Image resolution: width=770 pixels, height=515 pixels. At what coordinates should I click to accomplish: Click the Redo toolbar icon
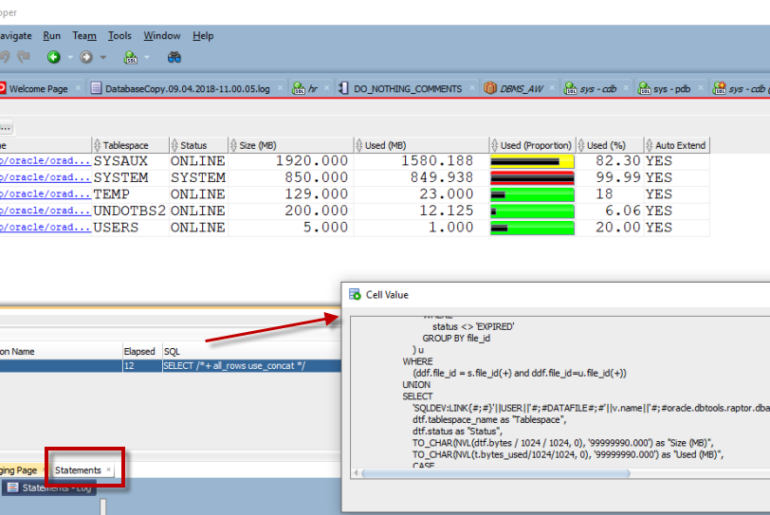pos(23,57)
